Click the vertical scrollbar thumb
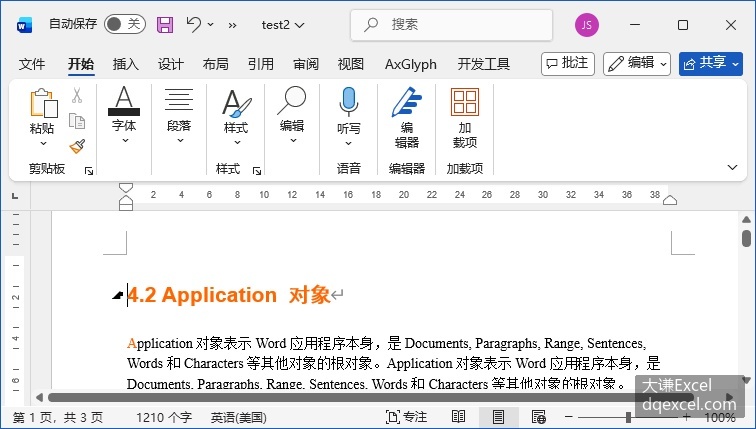Image resolution: width=756 pixels, height=429 pixels. 746,238
